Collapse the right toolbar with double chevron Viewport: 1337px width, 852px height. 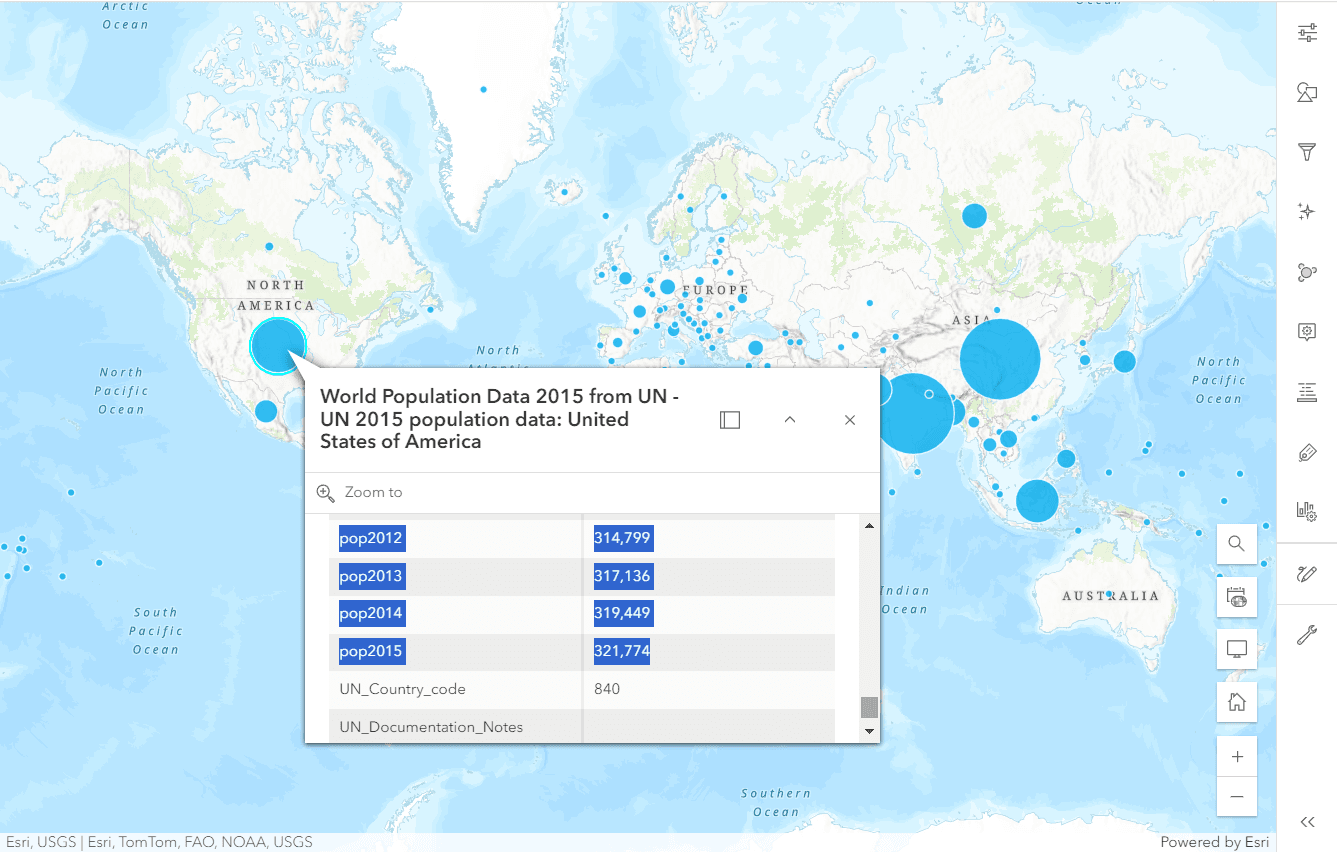click(x=1307, y=822)
